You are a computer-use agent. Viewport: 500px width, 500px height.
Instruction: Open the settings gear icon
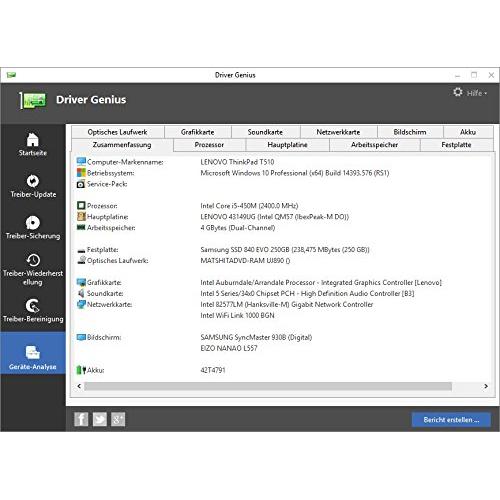click(458, 92)
